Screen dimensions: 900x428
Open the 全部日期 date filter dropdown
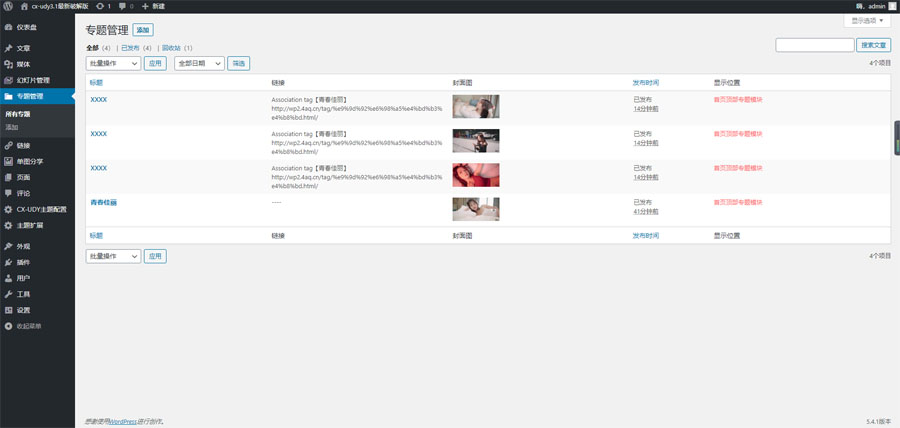tap(199, 64)
